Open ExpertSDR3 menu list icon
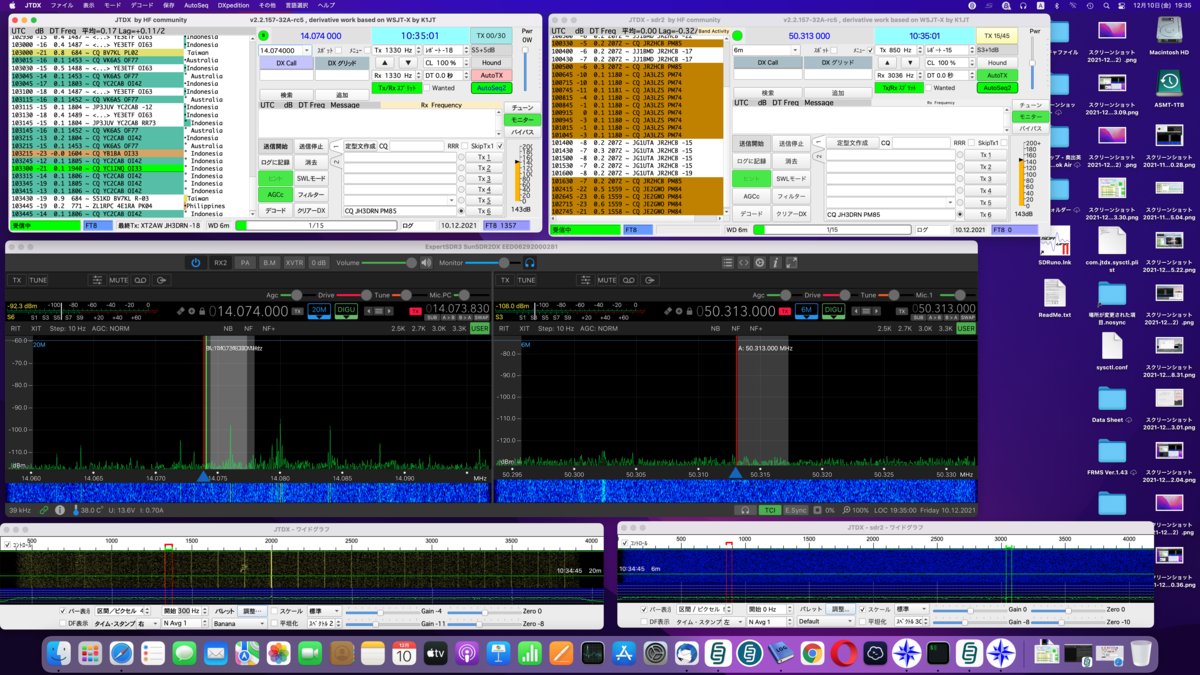This screenshot has width=1200, height=675. (728, 263)
